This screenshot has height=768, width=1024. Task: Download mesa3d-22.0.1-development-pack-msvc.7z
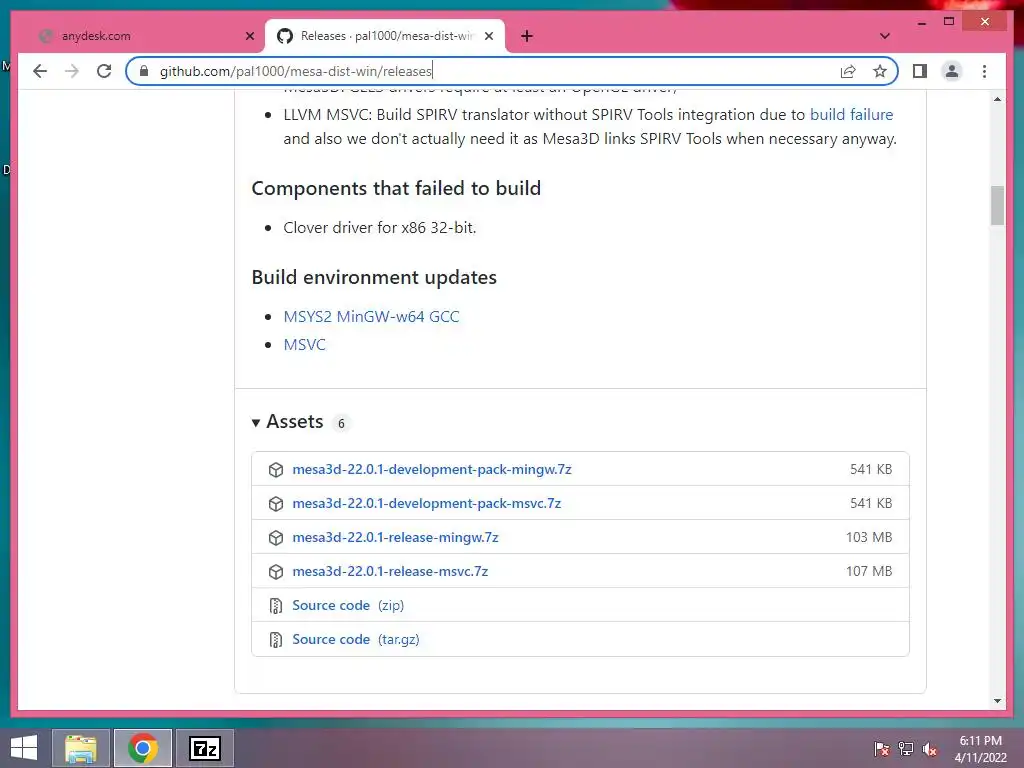tap(426, 504)
